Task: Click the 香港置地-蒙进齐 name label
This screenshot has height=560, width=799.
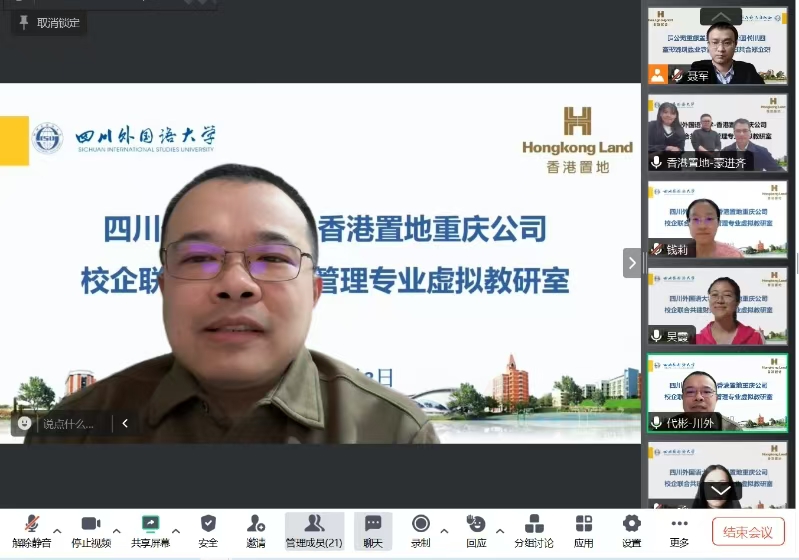Action: pyautogui.click(x=706, y=163)
